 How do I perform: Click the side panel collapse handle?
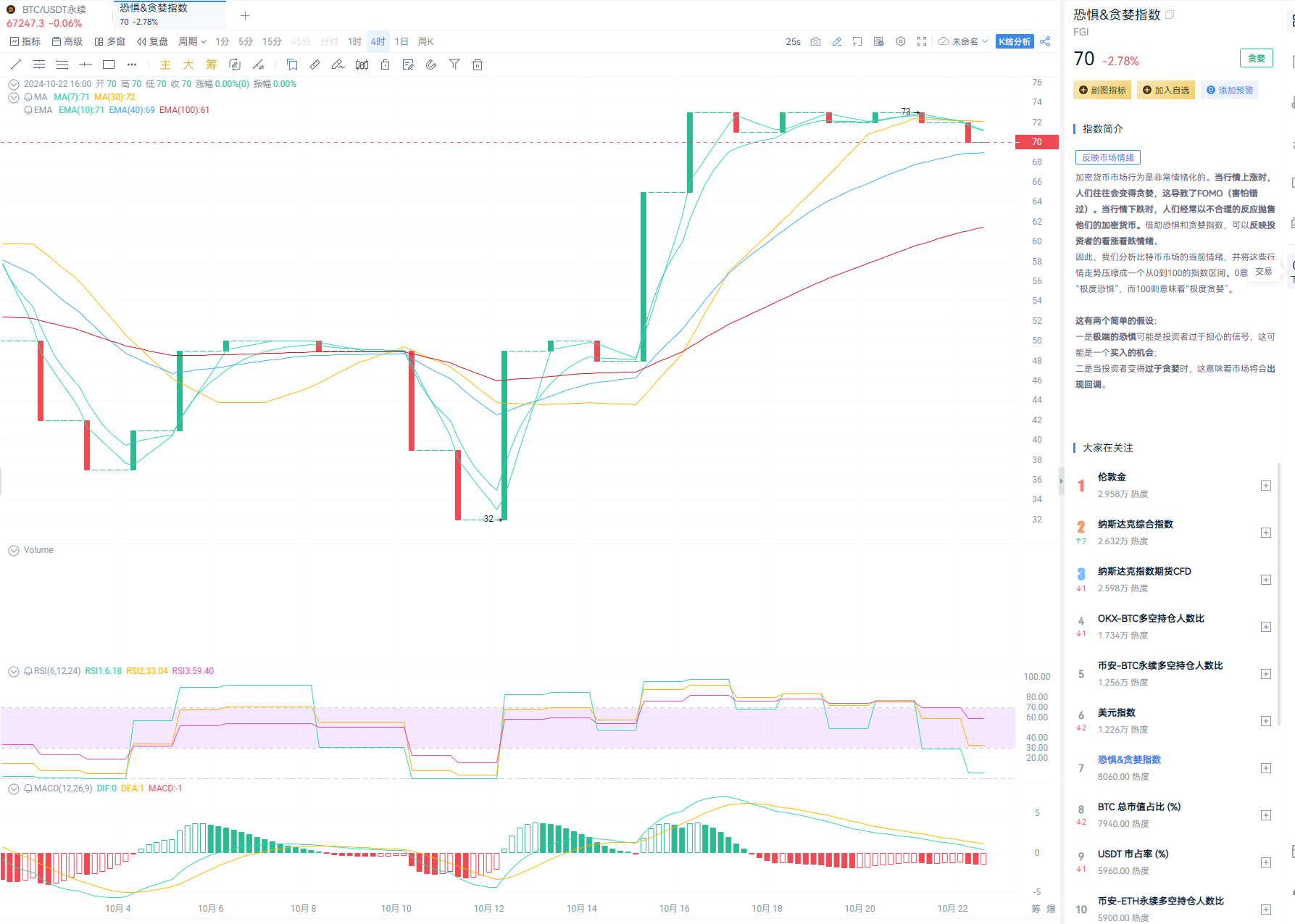(x=1062, y=480)
